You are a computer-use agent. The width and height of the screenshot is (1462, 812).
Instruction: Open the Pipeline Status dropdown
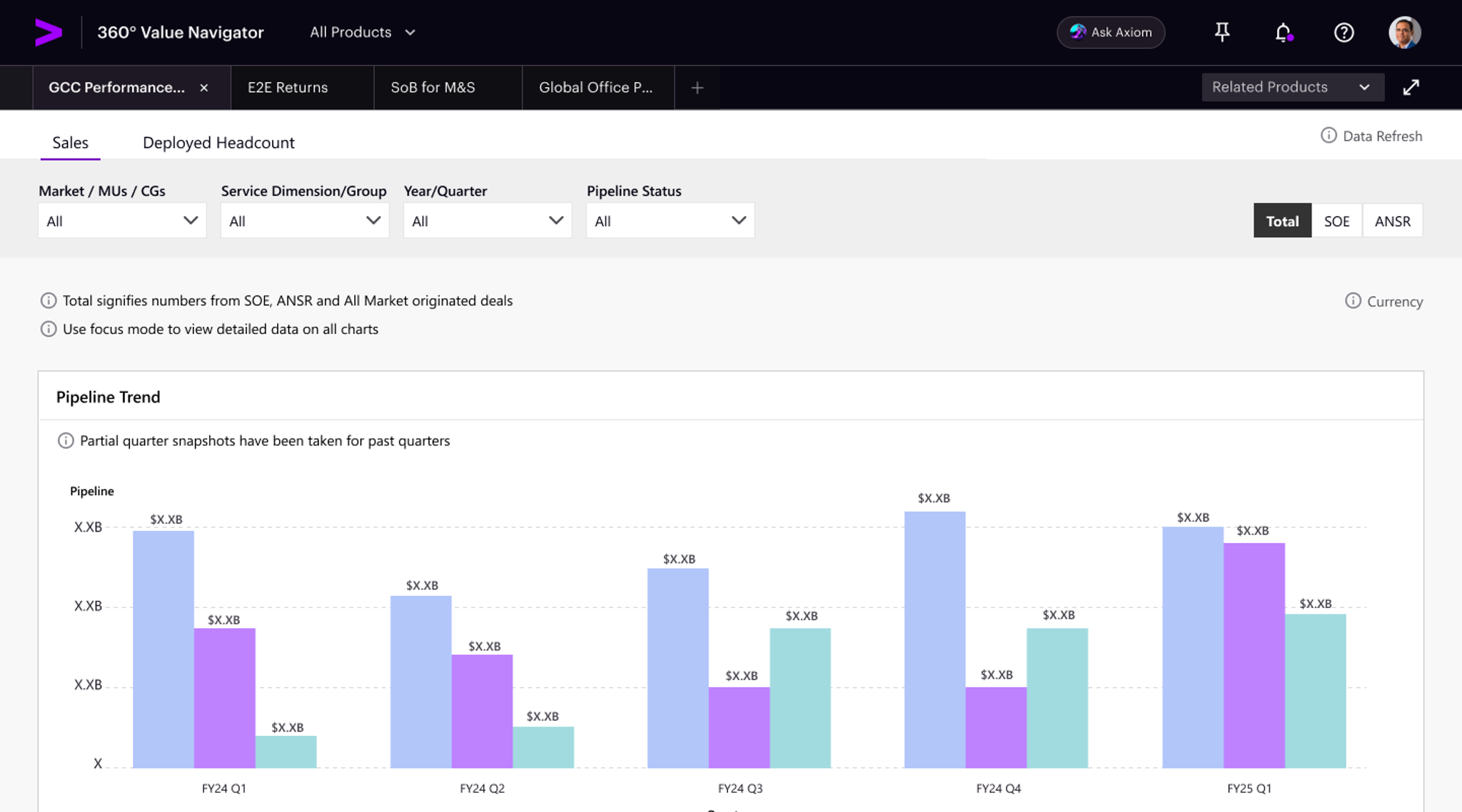pos(670,220)
